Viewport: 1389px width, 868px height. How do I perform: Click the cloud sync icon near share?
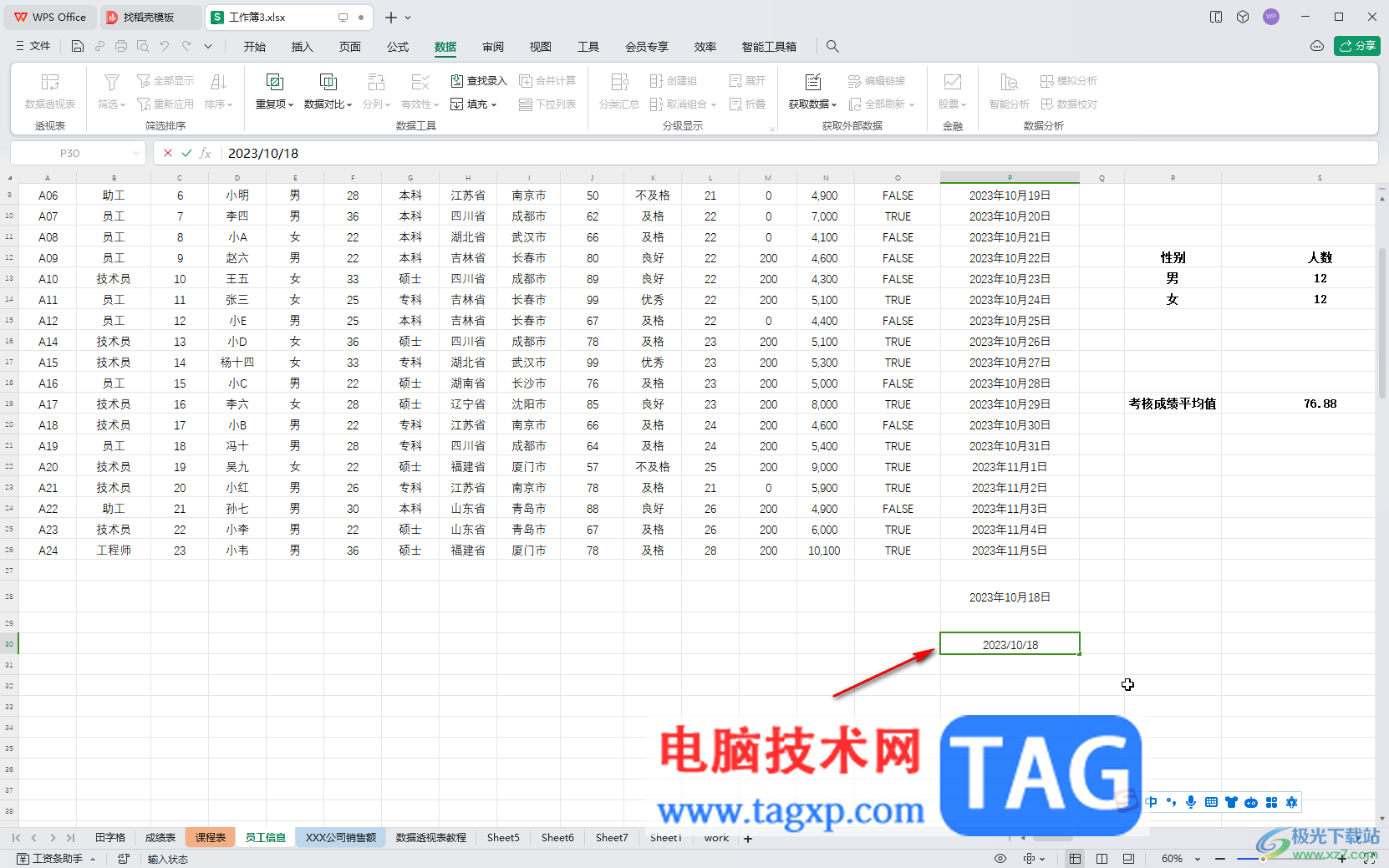tap(1317, 46)
